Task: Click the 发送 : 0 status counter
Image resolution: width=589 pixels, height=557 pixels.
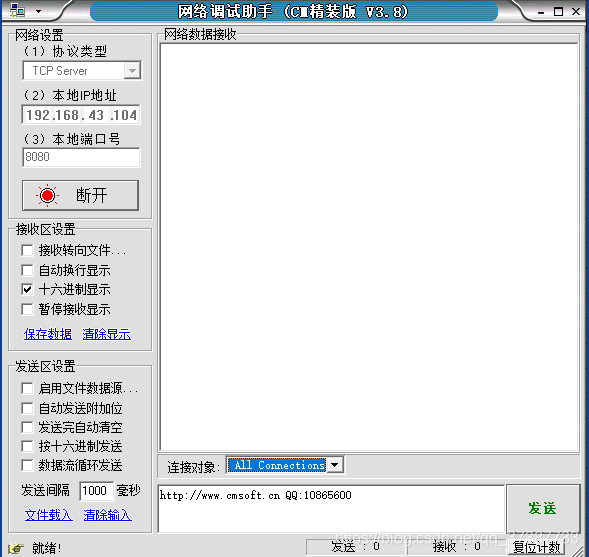Action: (x=355, y=546)
